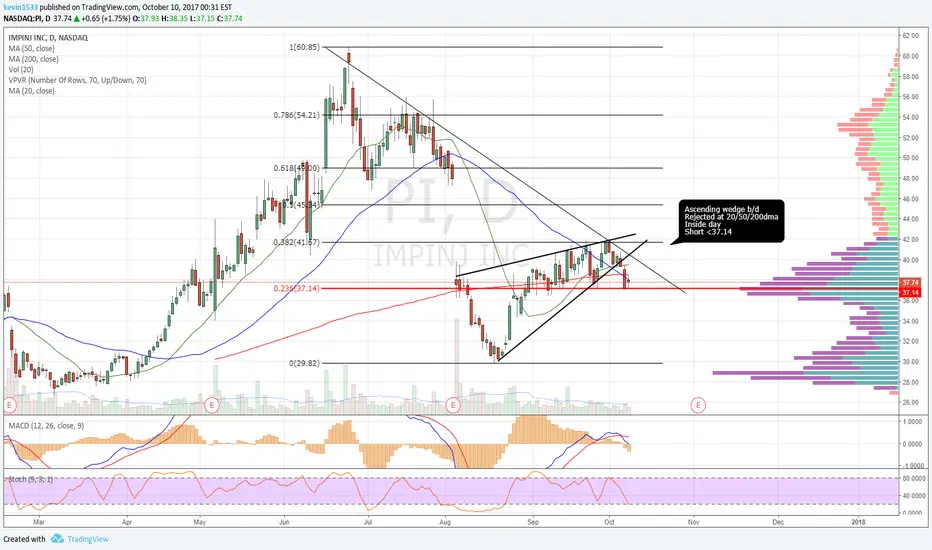Click the Sep label on time axis

pos(533,522)
